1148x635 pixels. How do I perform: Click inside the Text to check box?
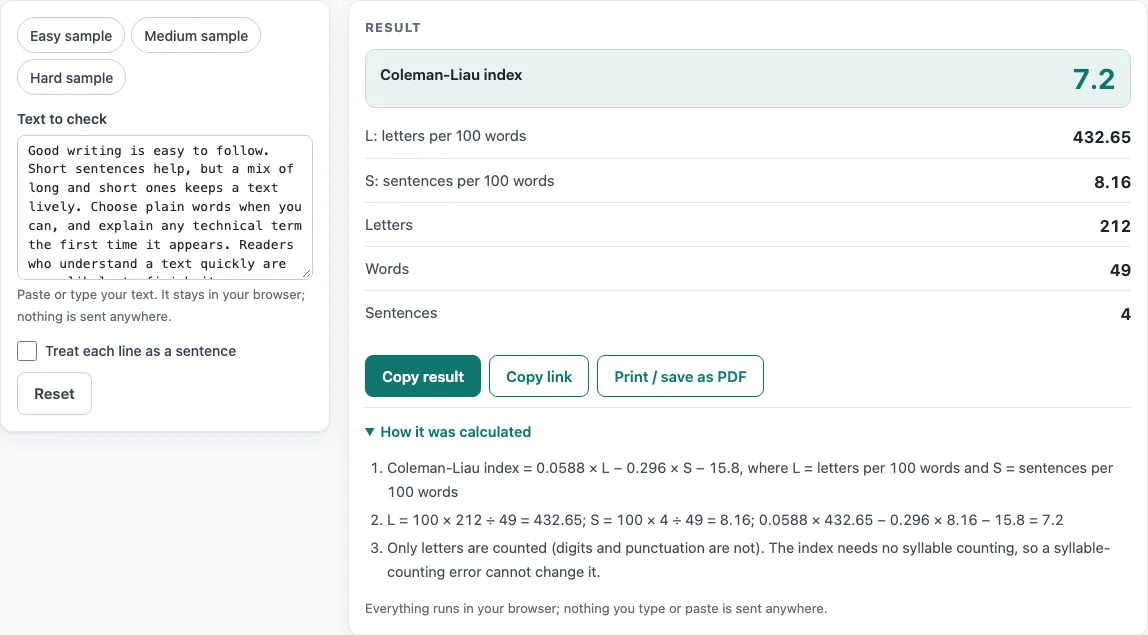pos(165,207)
